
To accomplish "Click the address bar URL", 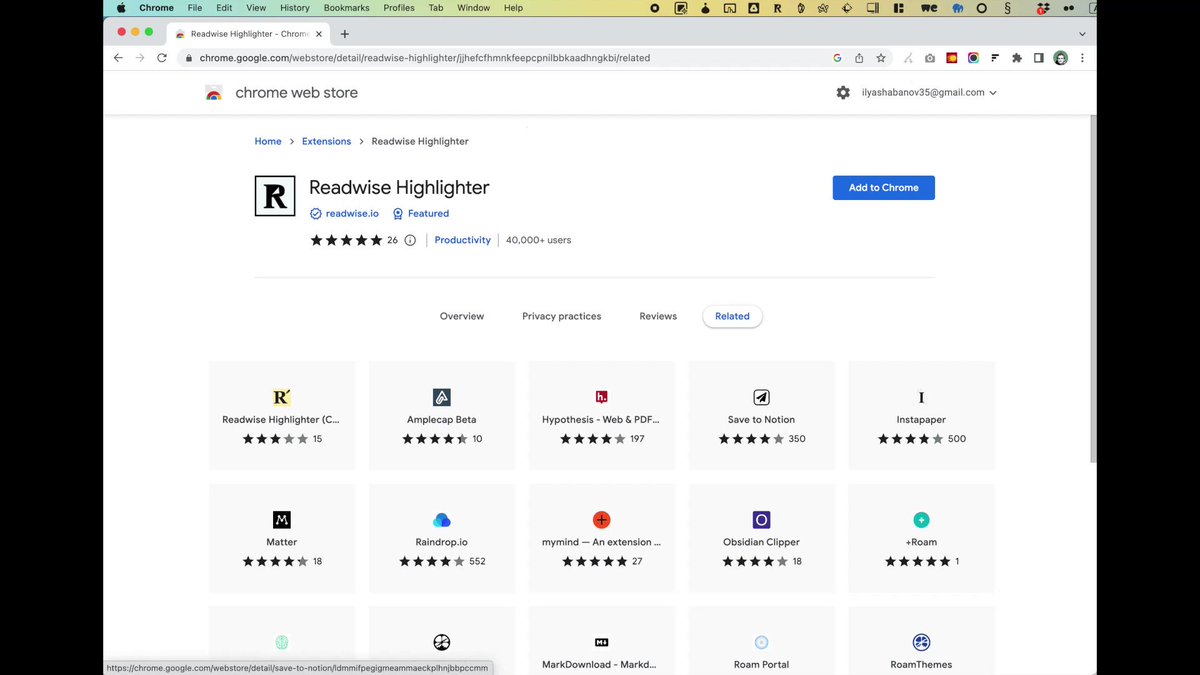I will [425, 58].
